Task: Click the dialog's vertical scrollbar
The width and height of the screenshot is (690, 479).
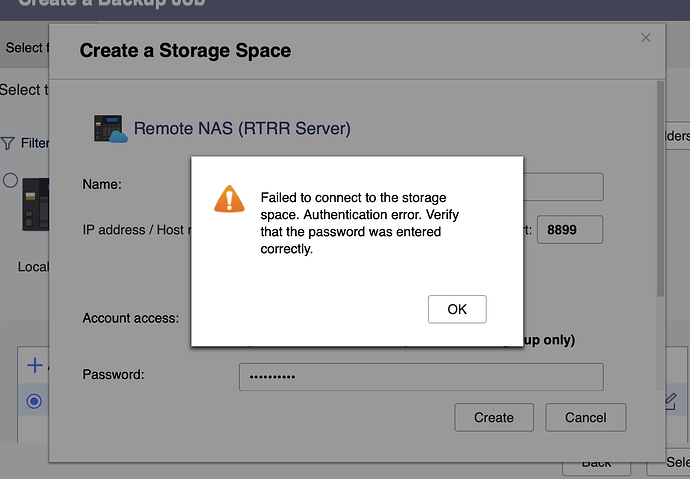Action: coord(658,190)
